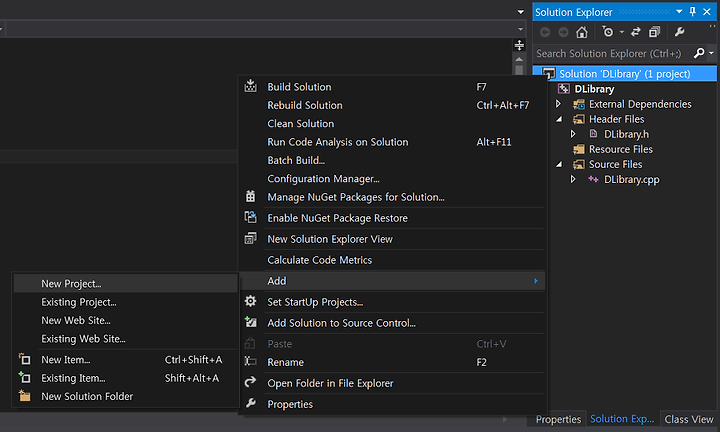The width and height of the screenshot is (720, 432).
Task: Click the Properties wrench in Solution Explorer toolbar
Action: 680,32
